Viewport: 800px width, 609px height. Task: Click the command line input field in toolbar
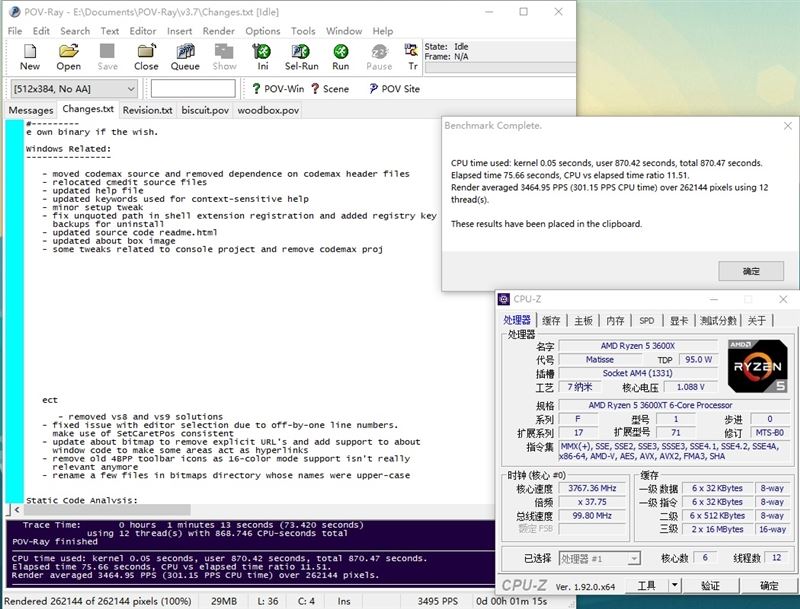coord(193,89)
